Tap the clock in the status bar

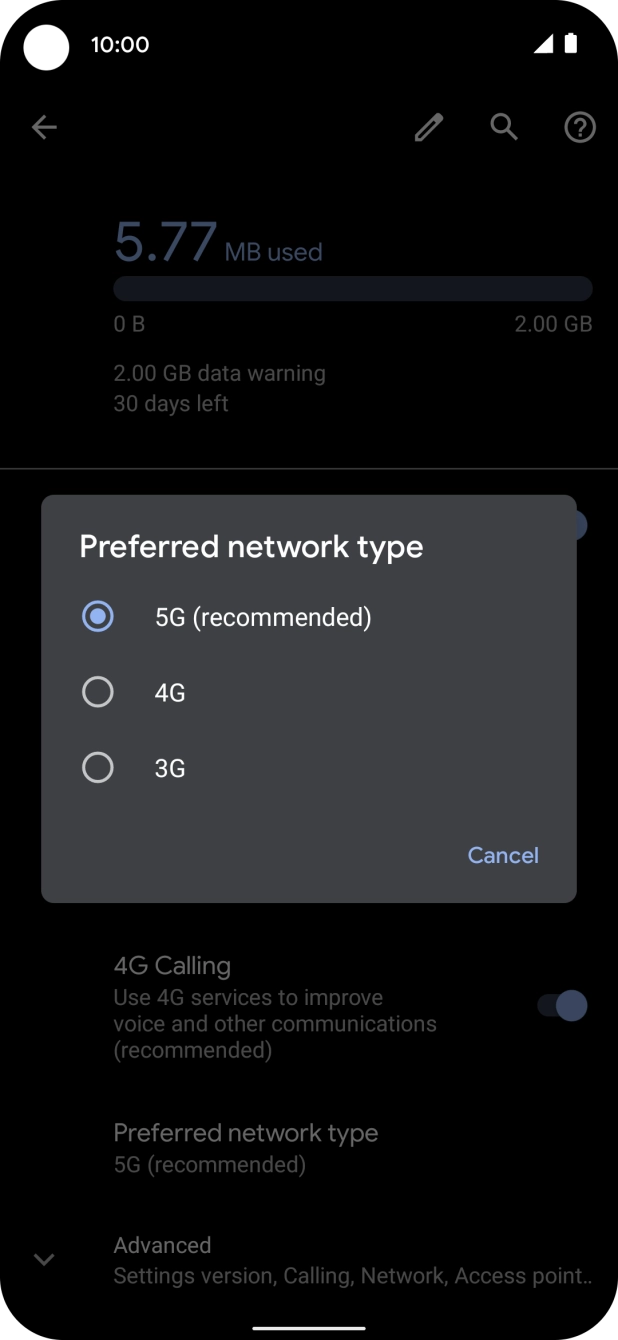pyautogui.click(x=120, y=44)
